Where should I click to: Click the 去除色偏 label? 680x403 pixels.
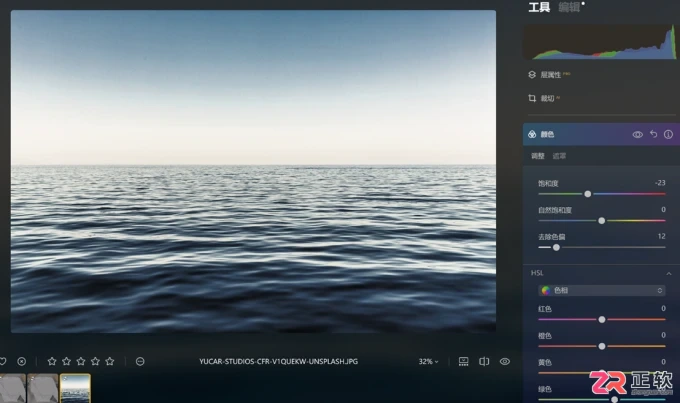pyautogui.click(x=552, y=237)
